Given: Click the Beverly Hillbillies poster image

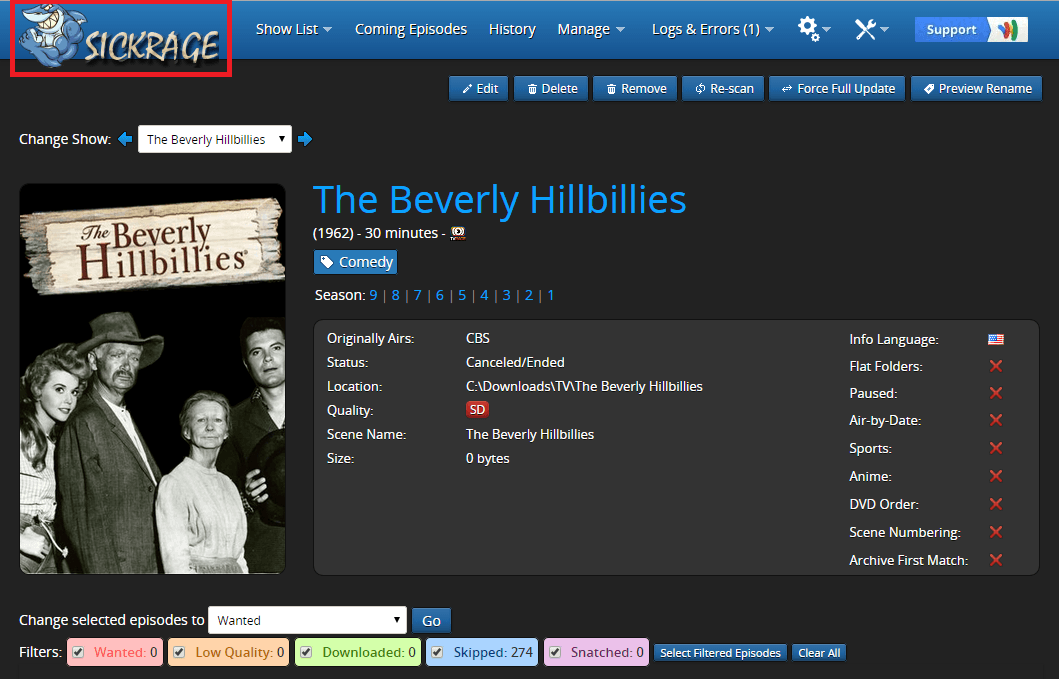Looking at the screenshot, I should pos(153,379).
